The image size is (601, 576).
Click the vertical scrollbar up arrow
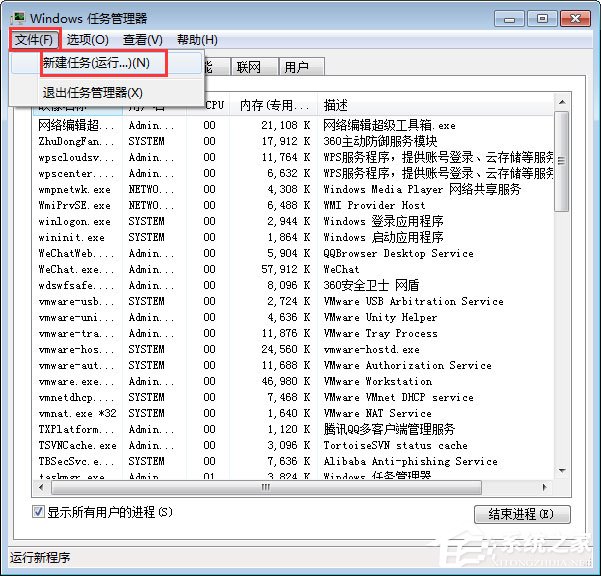click(562, 102)
